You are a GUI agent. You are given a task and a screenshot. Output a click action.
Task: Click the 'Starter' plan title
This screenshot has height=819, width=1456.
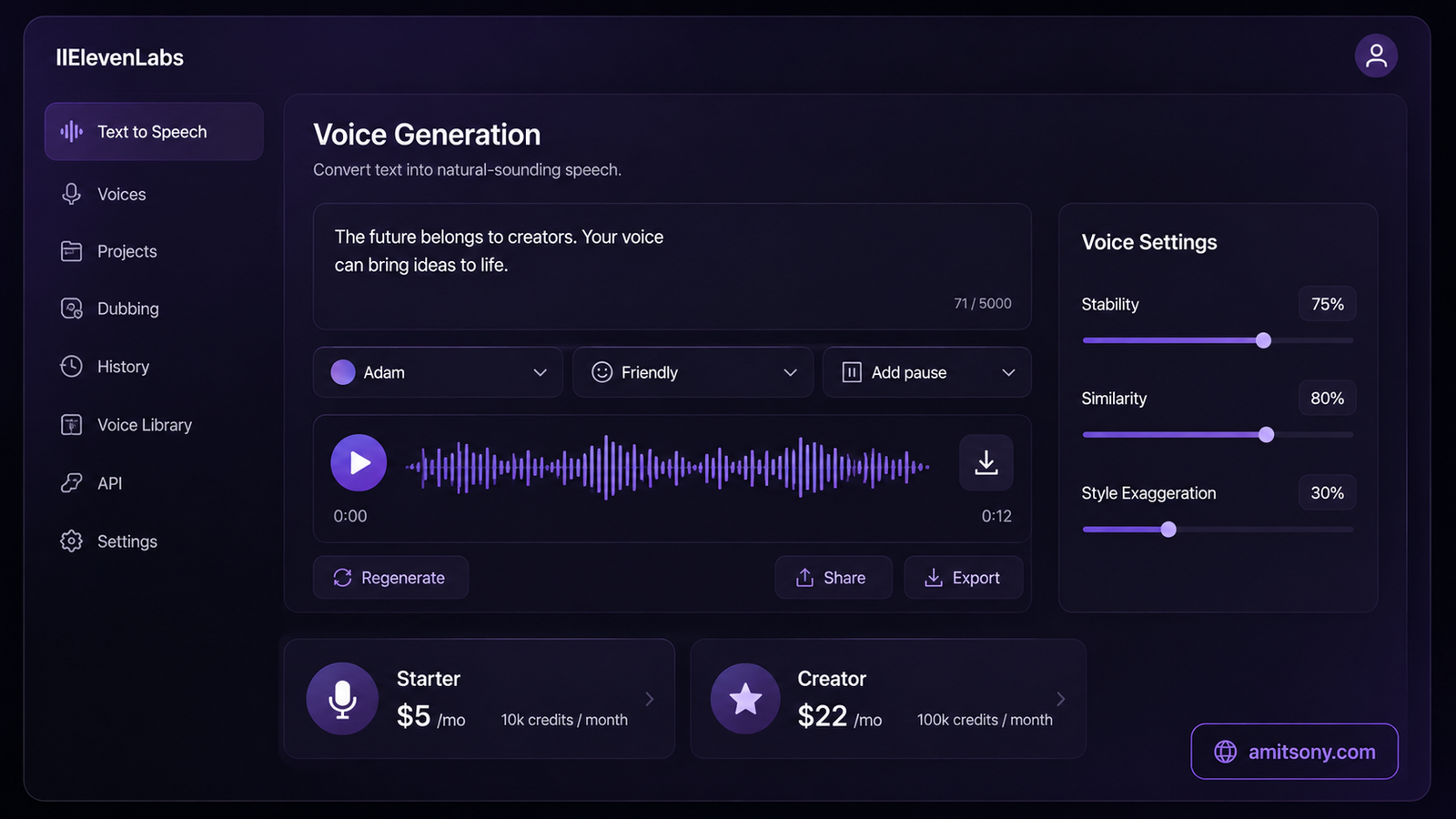click(429, 679)
